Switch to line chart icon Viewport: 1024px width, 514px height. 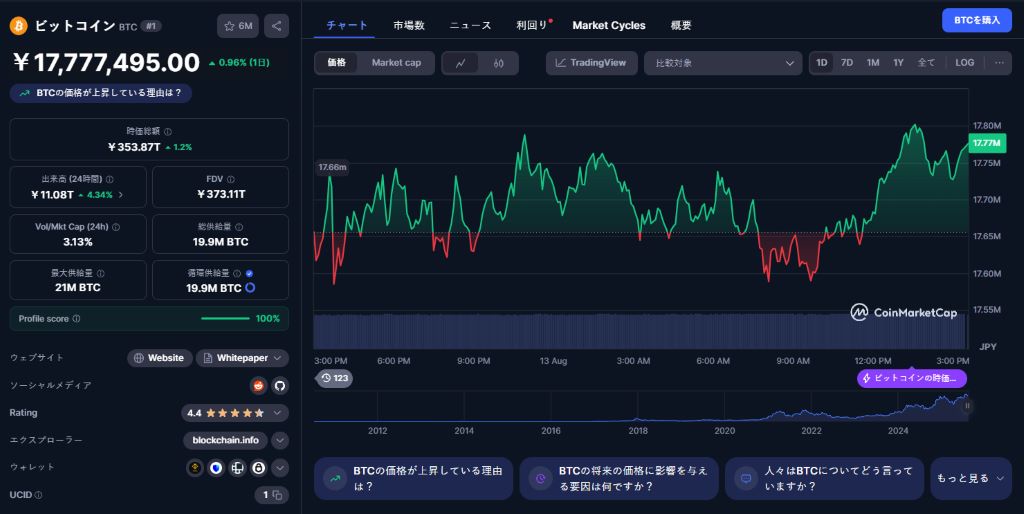pyautogui.click(x=461, y=63)
